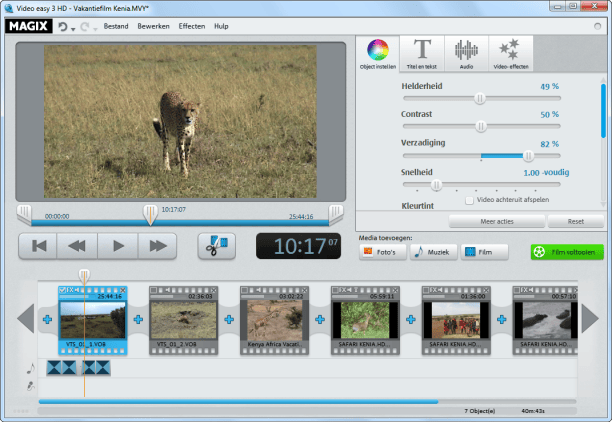Tick checkbox on the 00:57:10 clip
This screenshot has height=422, width=612.
[x=517, y=290]
